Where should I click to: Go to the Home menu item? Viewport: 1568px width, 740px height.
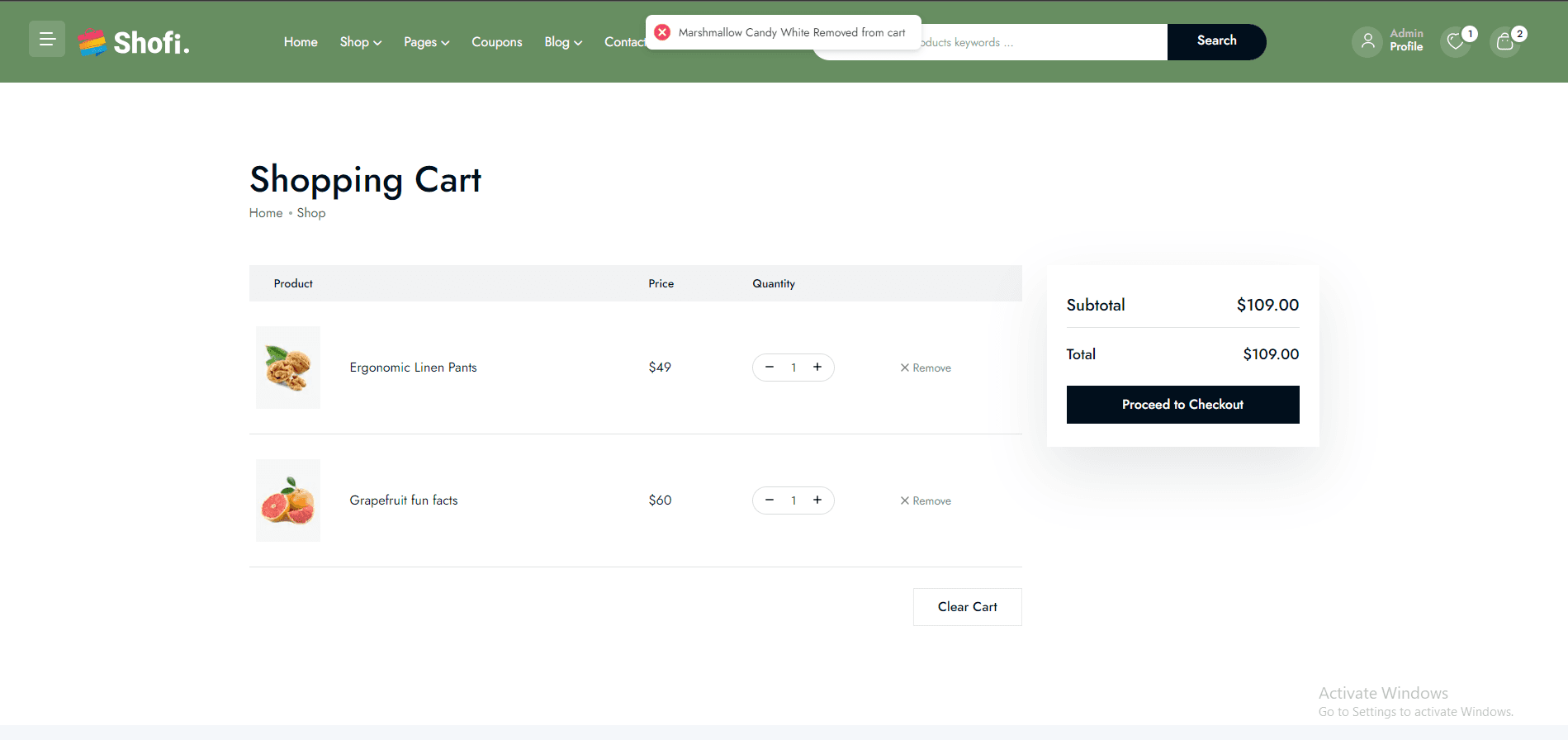[301, 42]
